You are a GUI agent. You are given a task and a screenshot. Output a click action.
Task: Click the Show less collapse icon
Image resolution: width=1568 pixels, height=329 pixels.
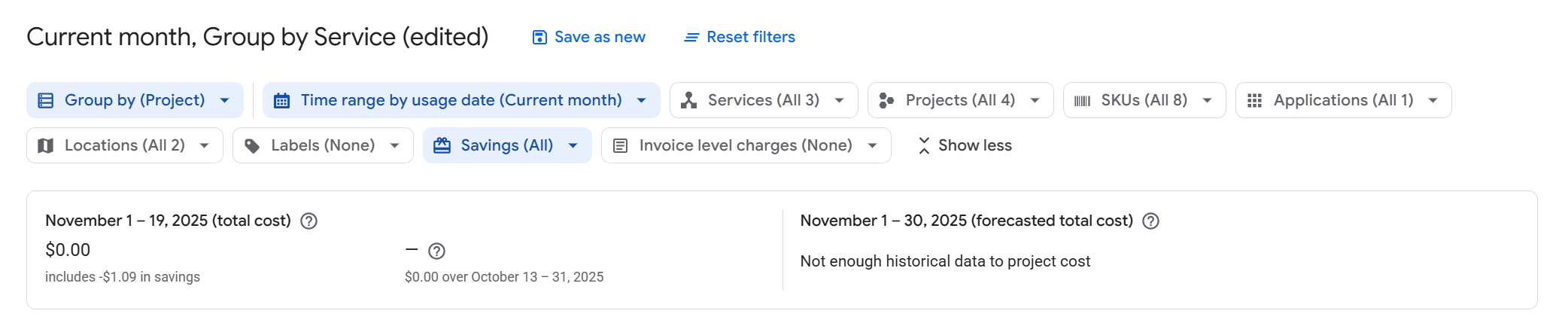point(924,145)
